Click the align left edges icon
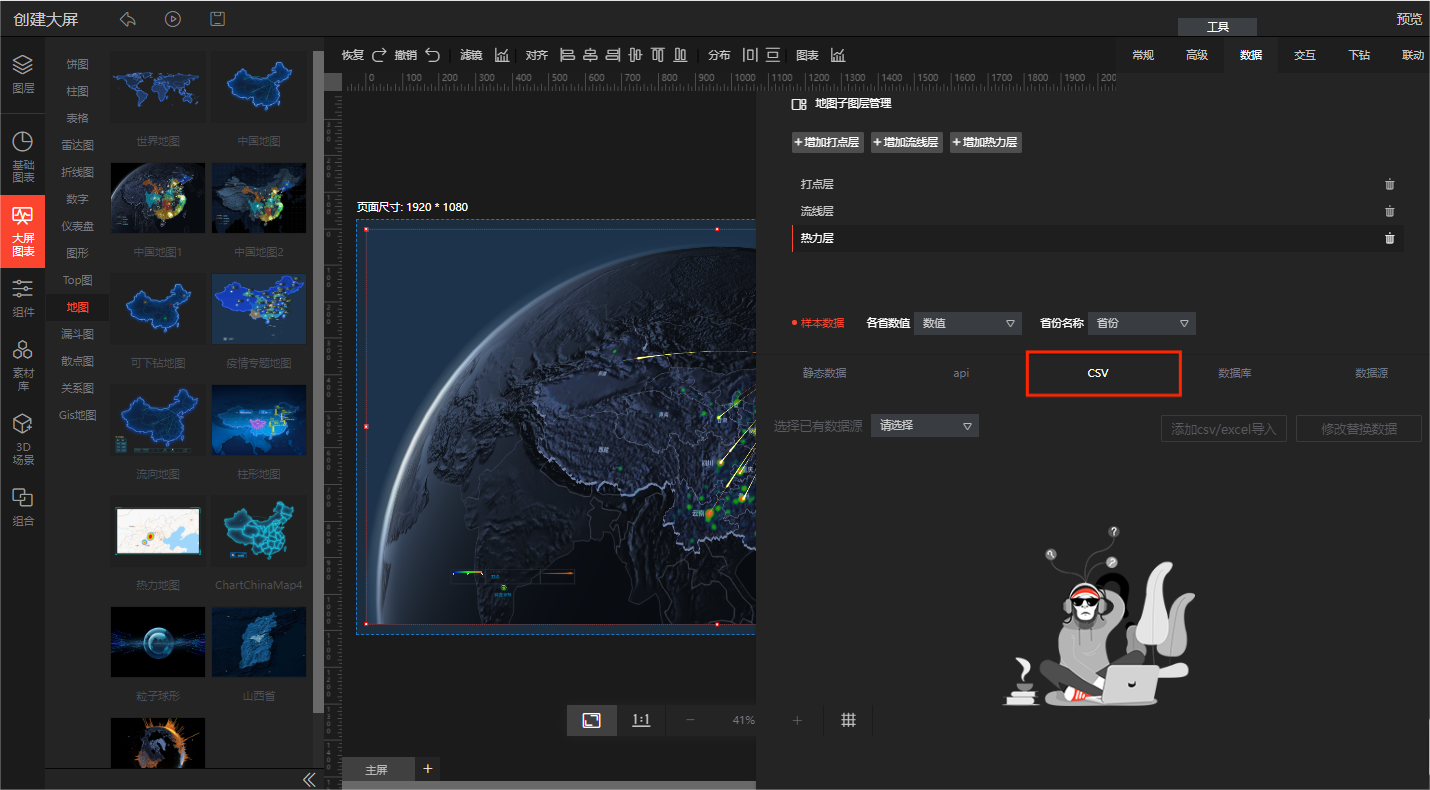The width and height of the screenshot is (1430, 790). point(567,55)
